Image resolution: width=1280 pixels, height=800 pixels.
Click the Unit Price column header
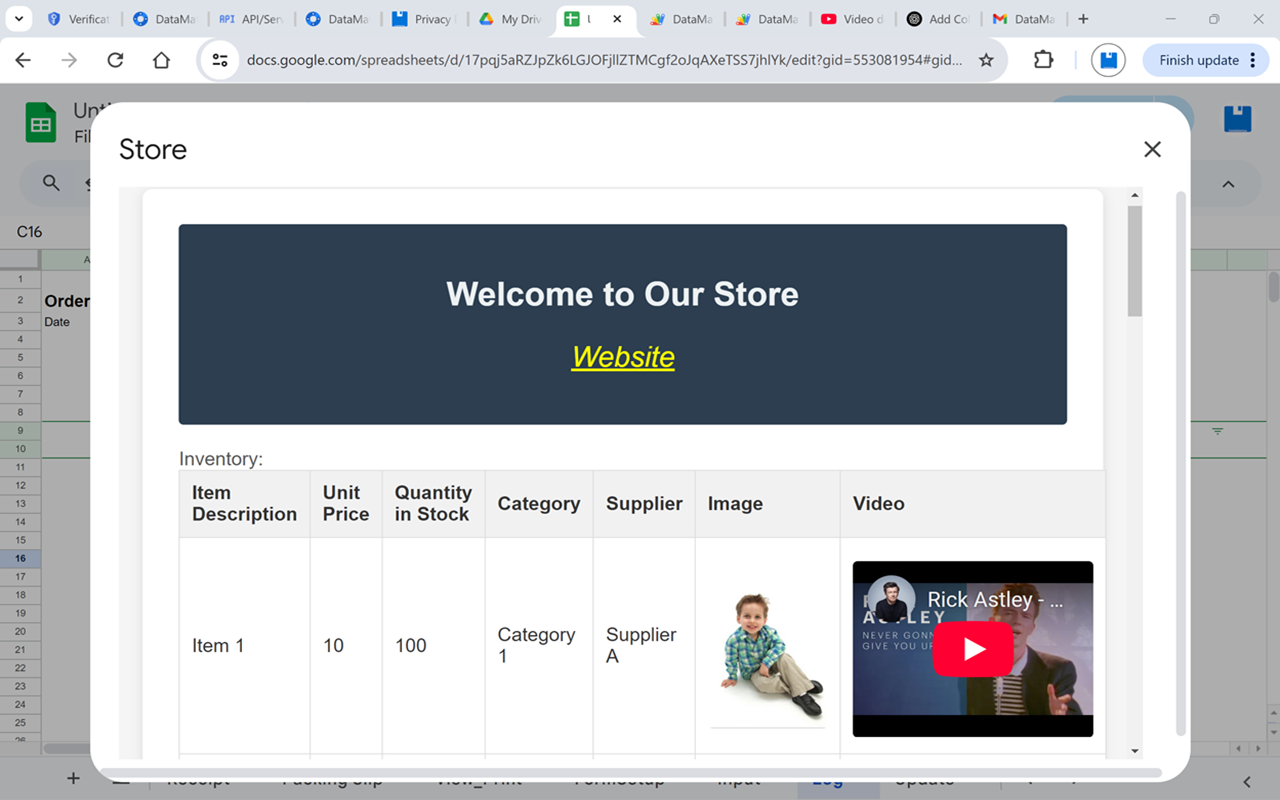coord(346,504)
